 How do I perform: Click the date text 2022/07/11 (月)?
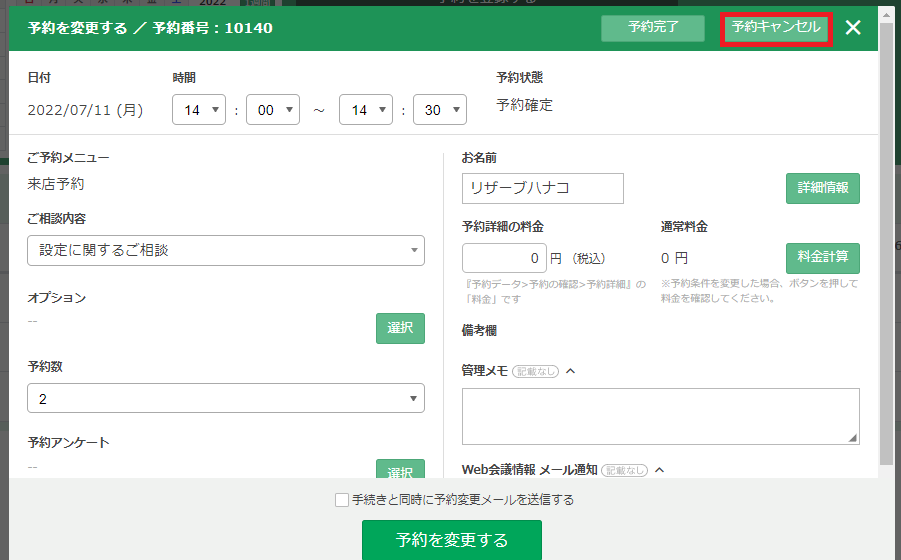(86, 110)
